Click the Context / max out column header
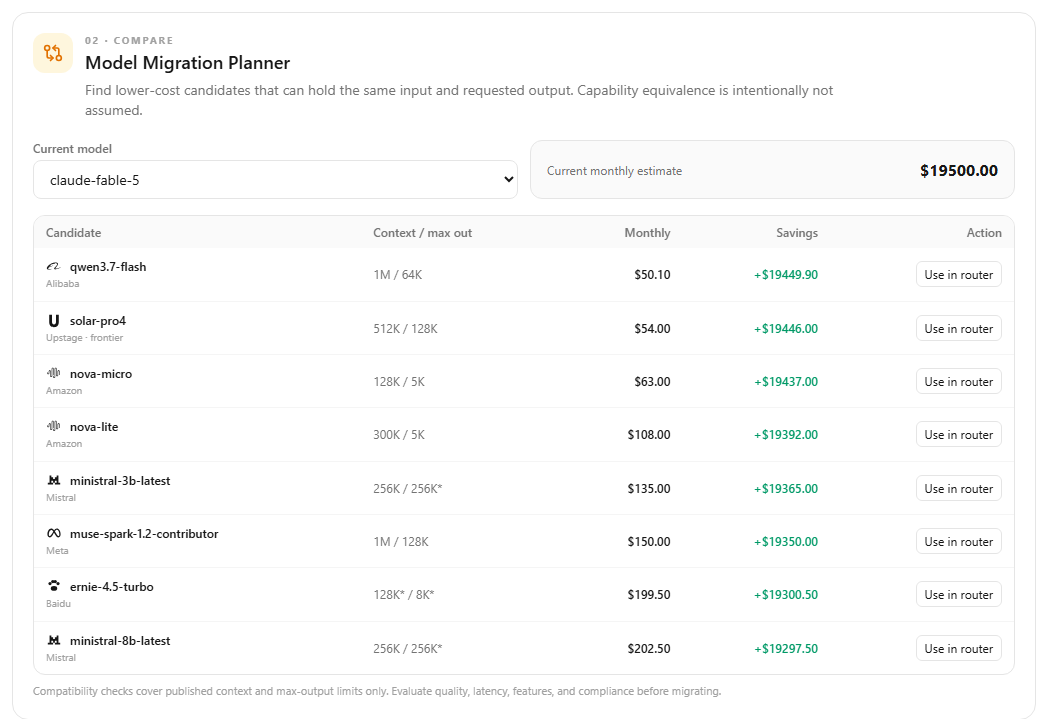This screenshot has width=1048, height=719. [x=422, y=233]
